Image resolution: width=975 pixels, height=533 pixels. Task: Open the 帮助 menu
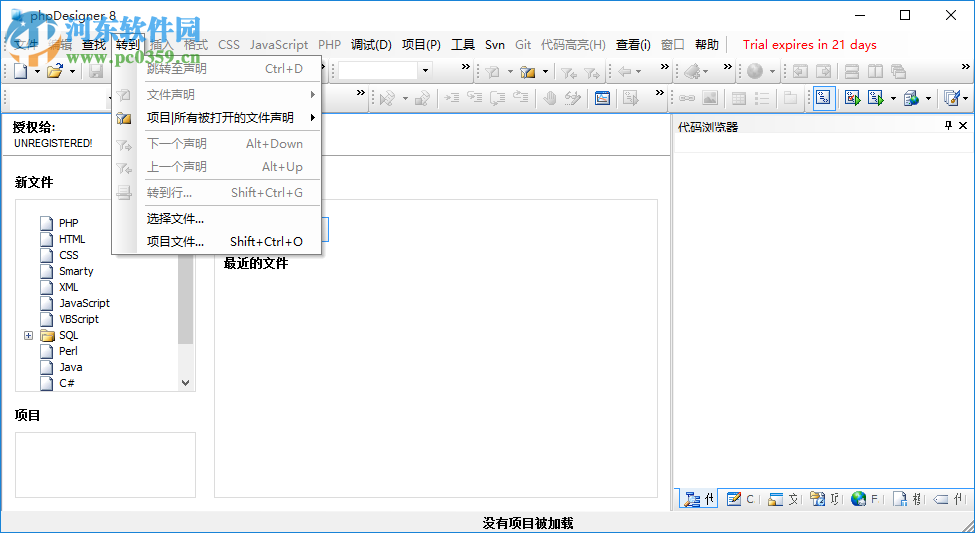coord(707,45)
